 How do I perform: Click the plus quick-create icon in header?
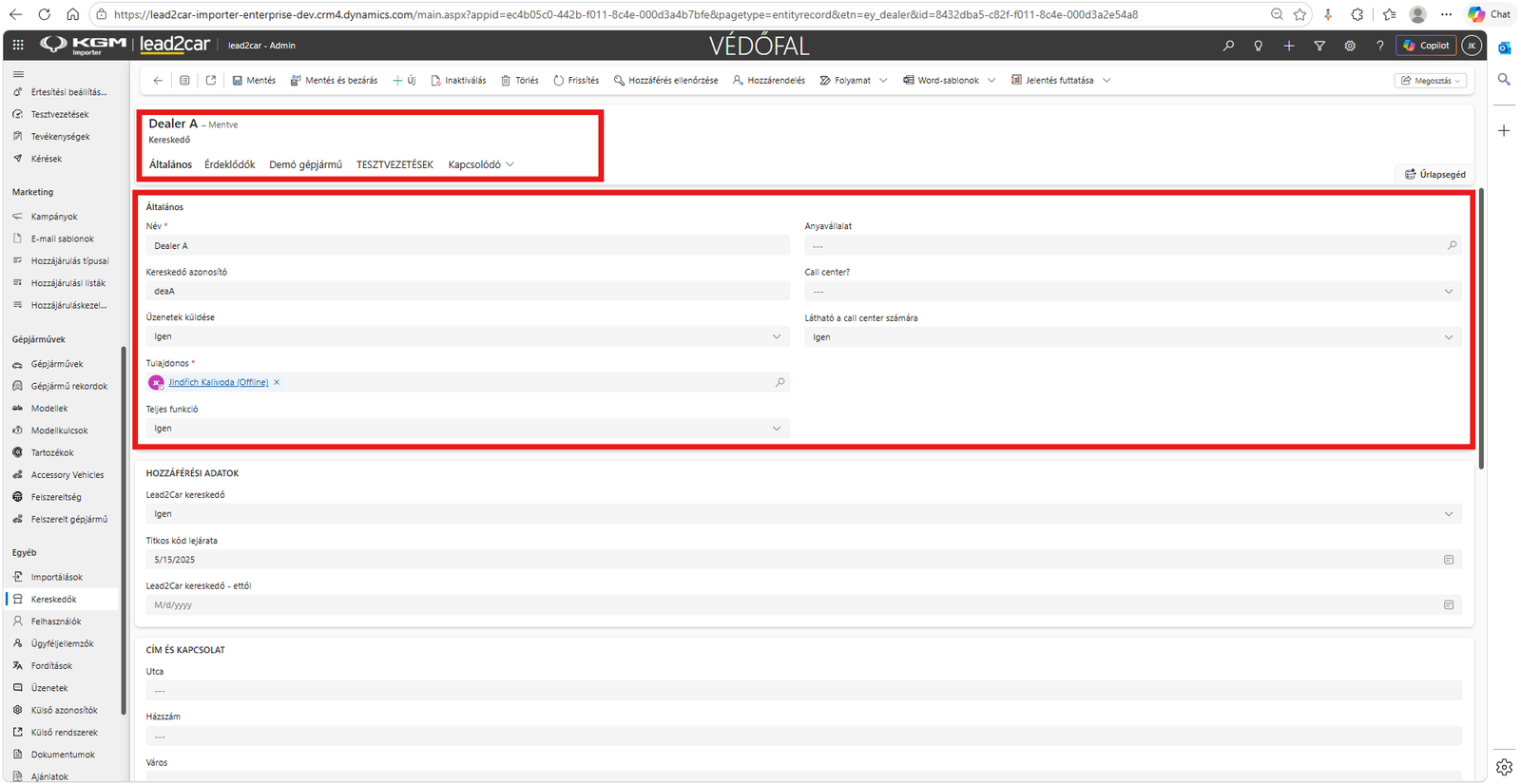click(1289, 46)
